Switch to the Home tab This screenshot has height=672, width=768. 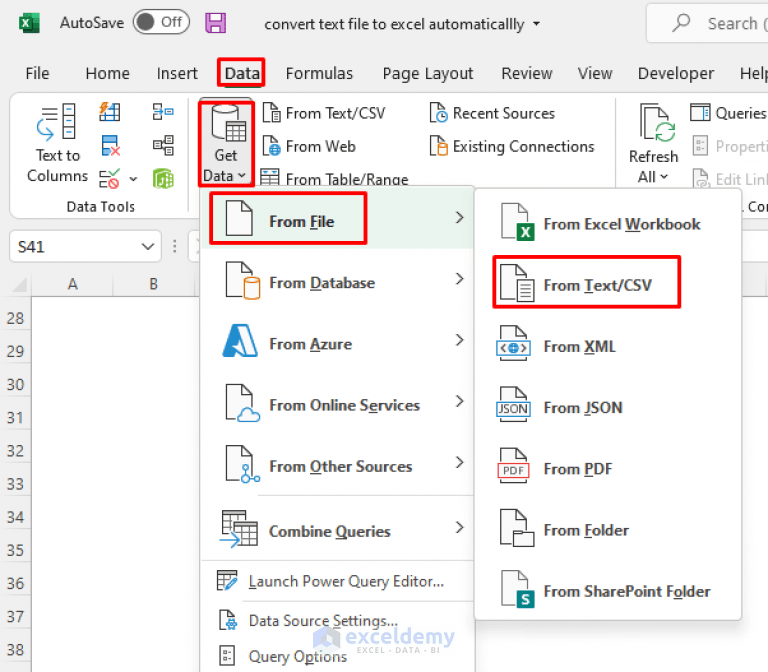[107, 73]
